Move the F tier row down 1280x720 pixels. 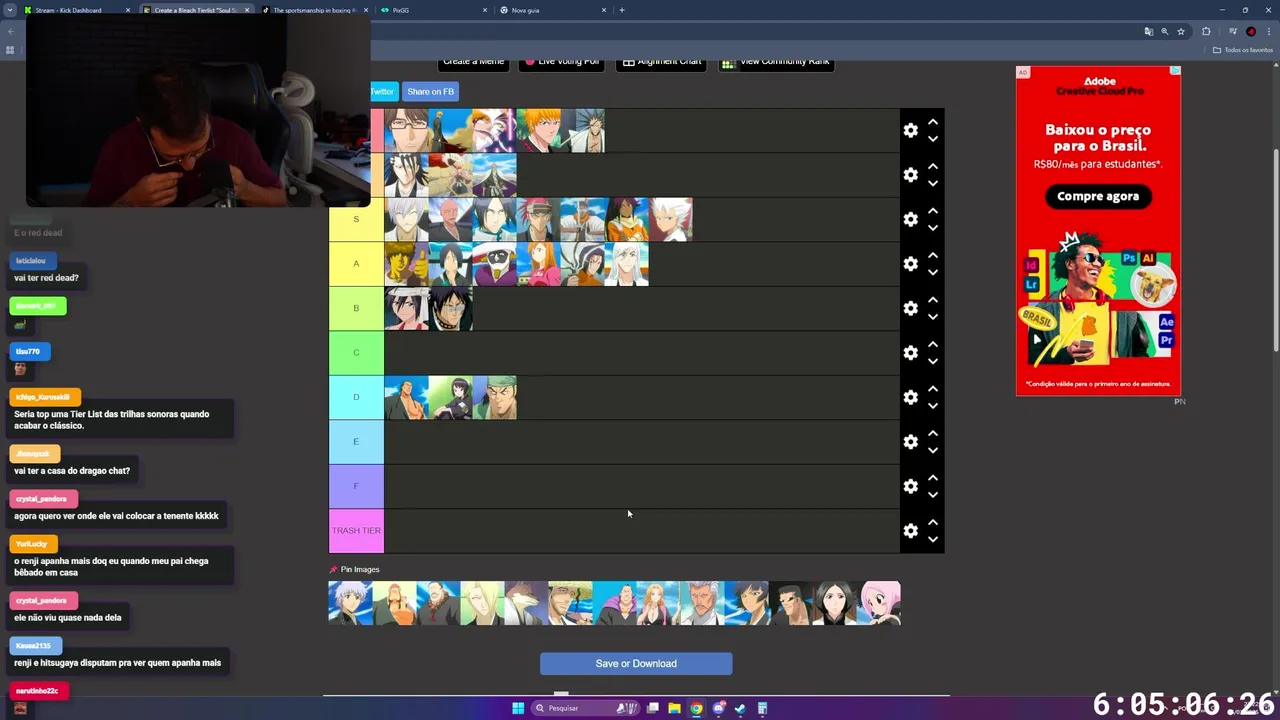(932, 495)
